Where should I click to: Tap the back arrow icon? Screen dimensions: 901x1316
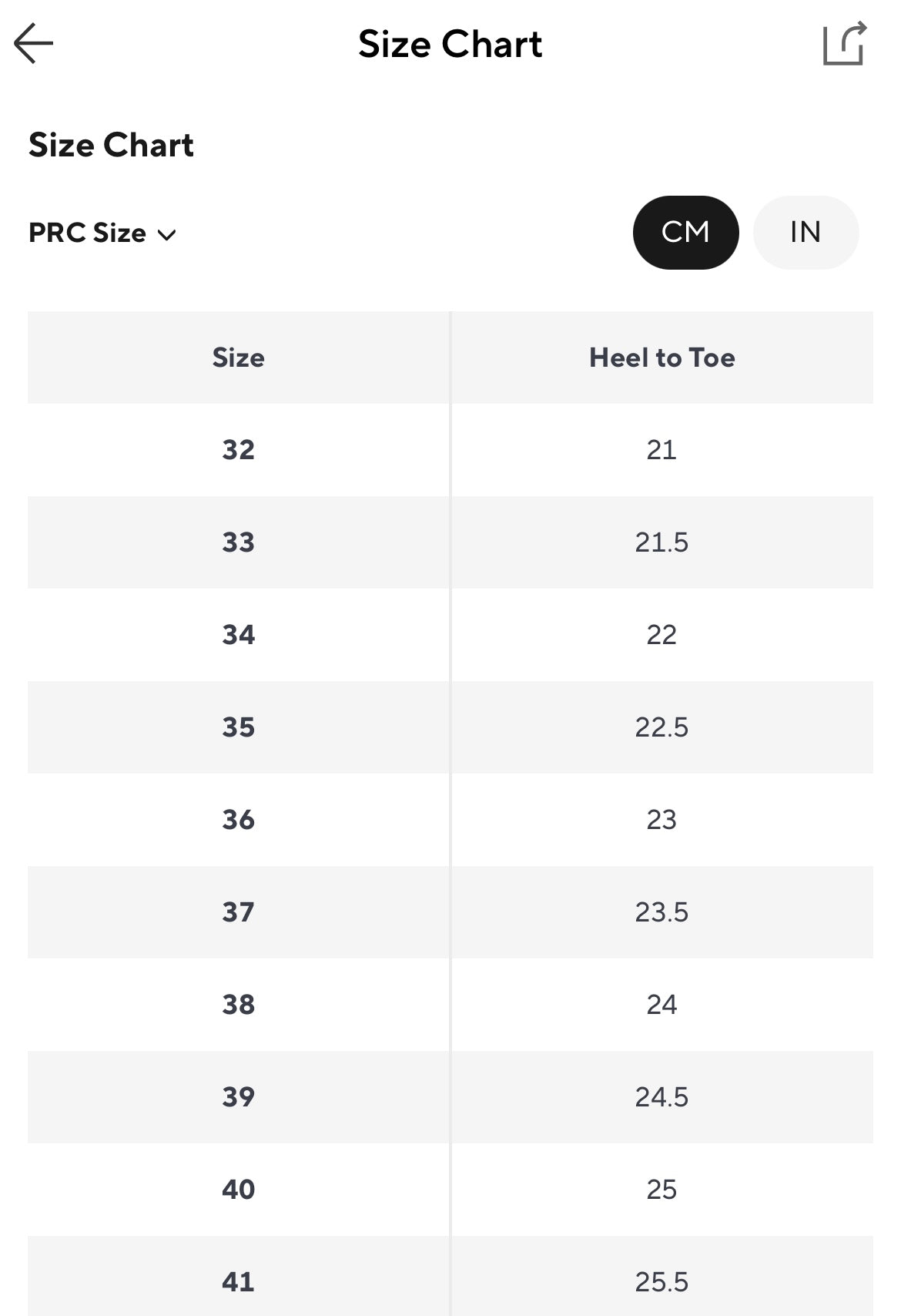(34, 43)
